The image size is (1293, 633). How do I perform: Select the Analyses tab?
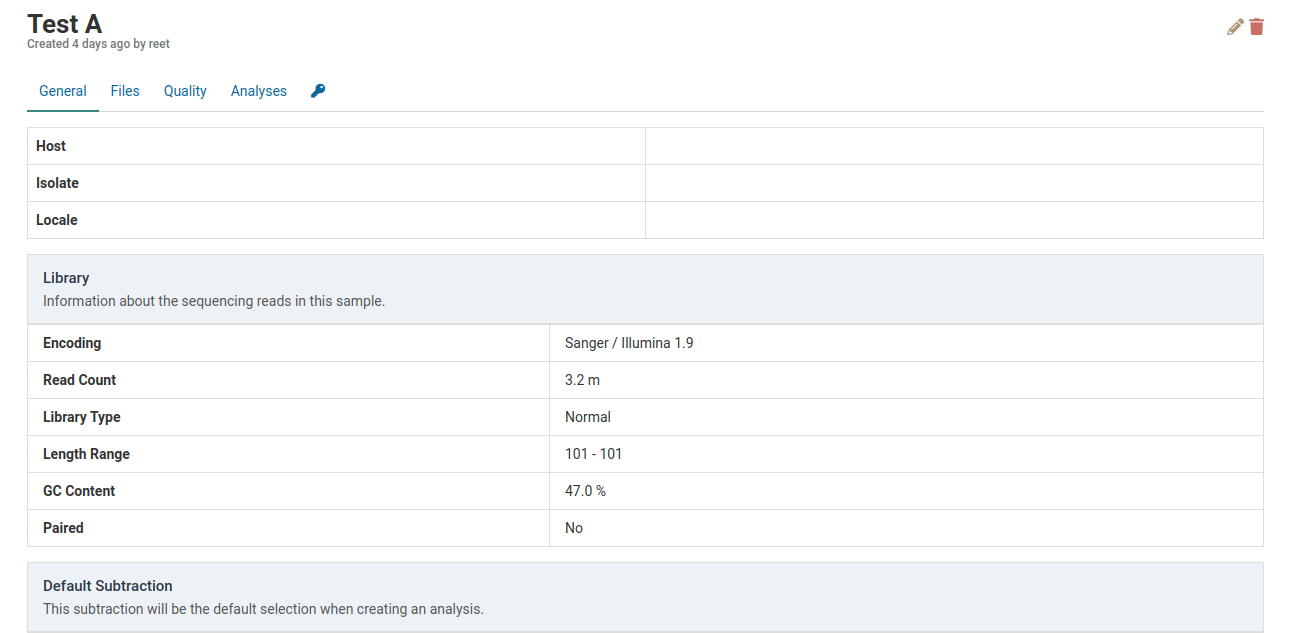[x=259, y=91]
